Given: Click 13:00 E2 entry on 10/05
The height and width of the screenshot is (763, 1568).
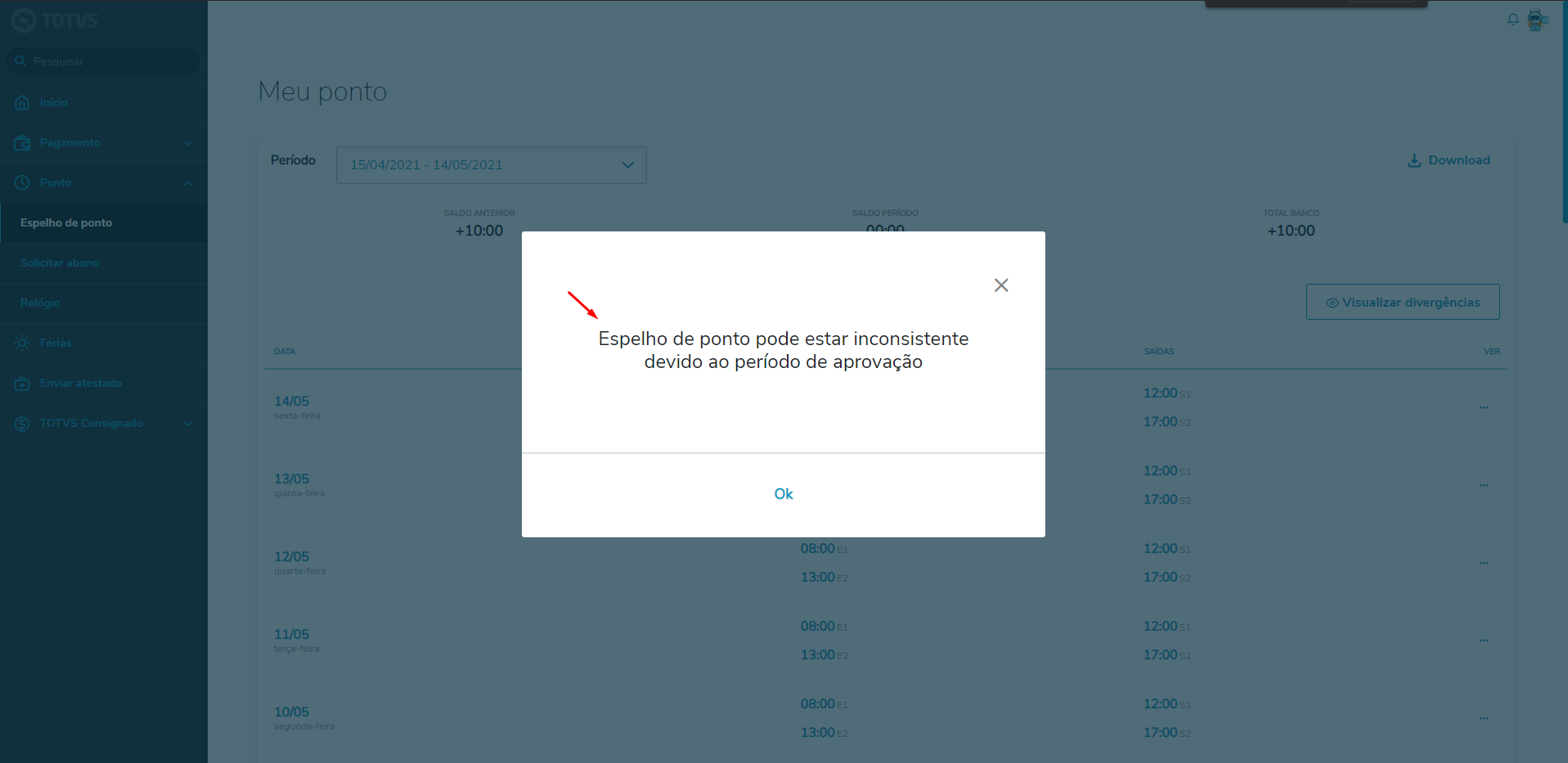Looking at the screenshot, I should point(824,733).
